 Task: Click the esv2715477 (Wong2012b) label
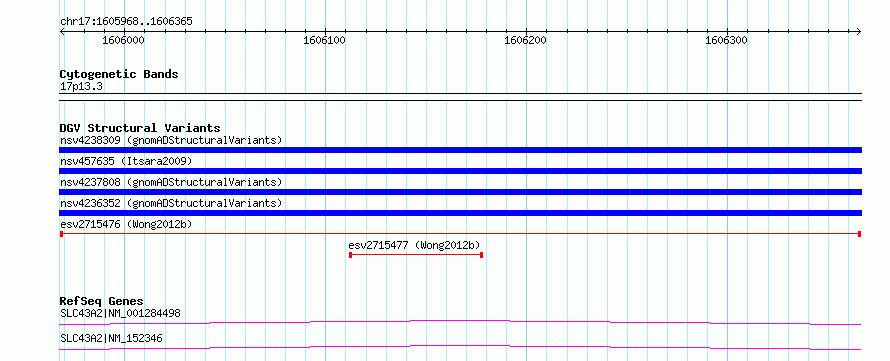coord(414,245)
